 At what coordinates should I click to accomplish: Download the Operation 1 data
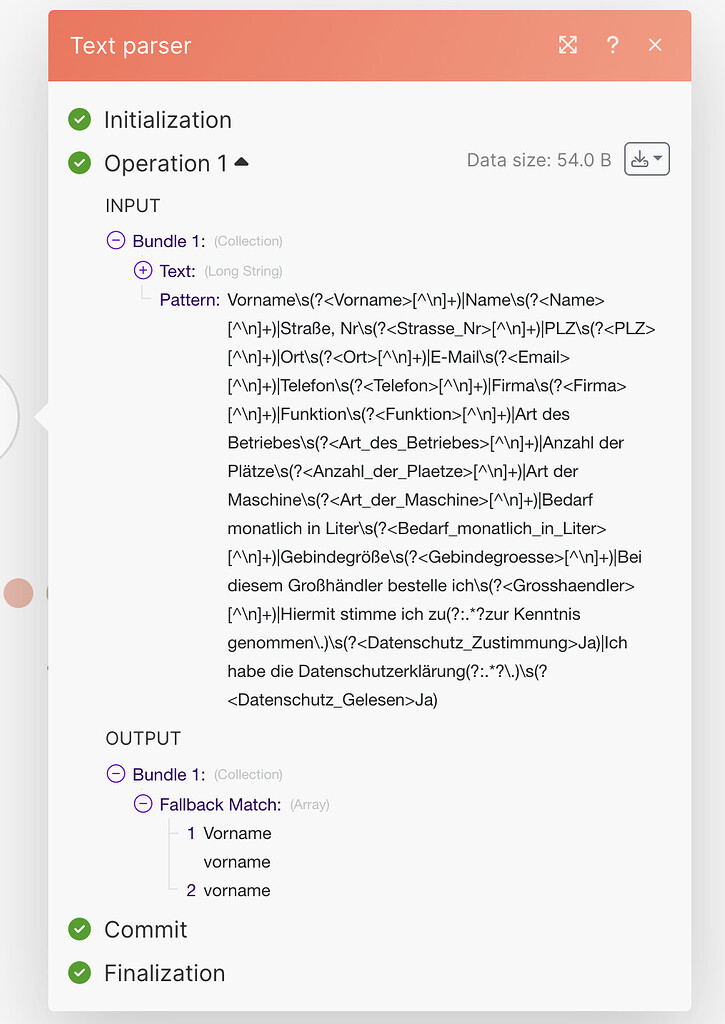coord(641,158)
